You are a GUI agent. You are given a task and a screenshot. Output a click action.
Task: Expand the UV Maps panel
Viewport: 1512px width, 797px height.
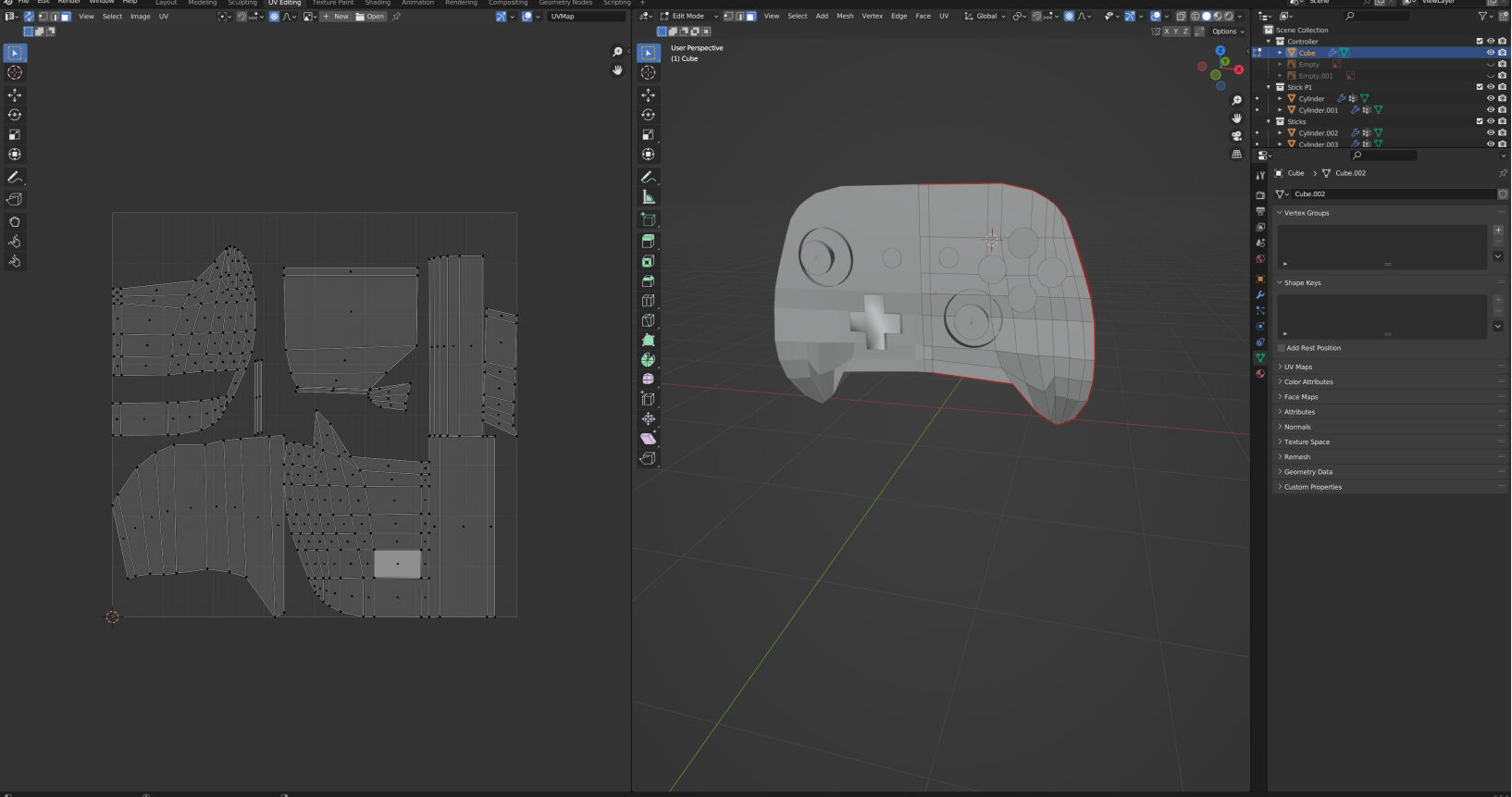pos(1297,367)
